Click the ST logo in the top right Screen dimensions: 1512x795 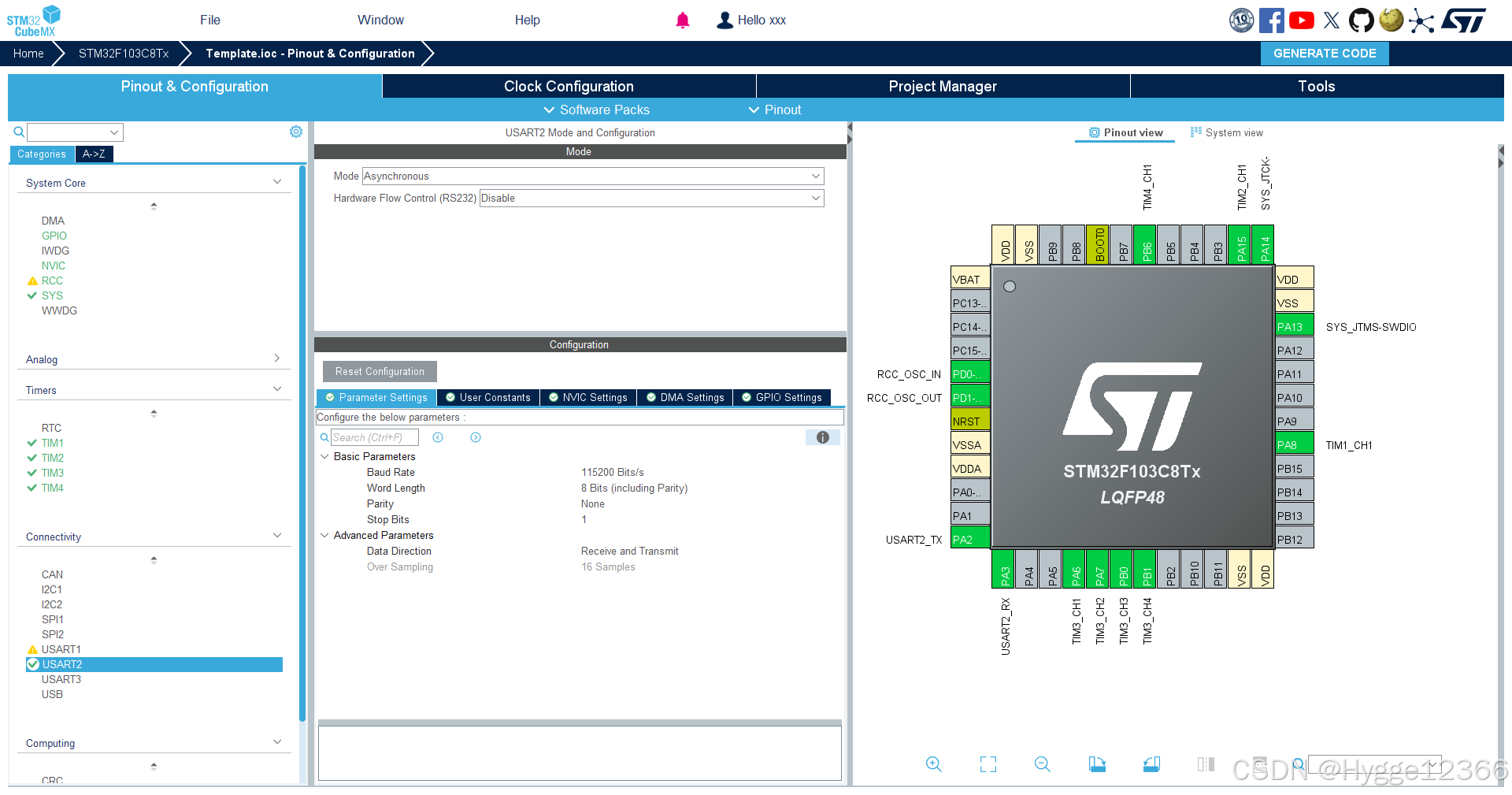pos(1464,20)
